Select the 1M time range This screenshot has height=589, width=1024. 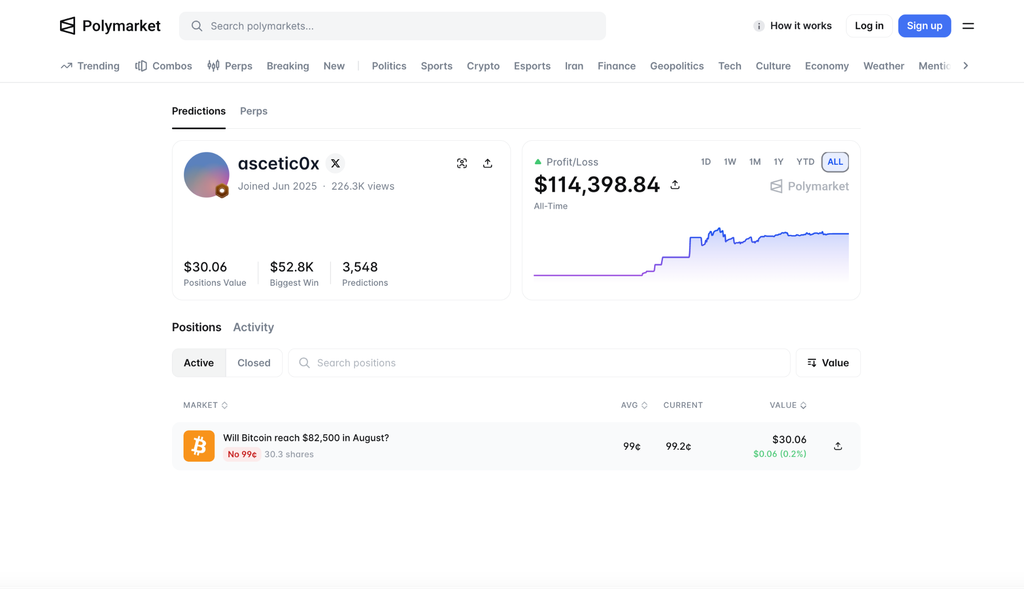[755, 162]
